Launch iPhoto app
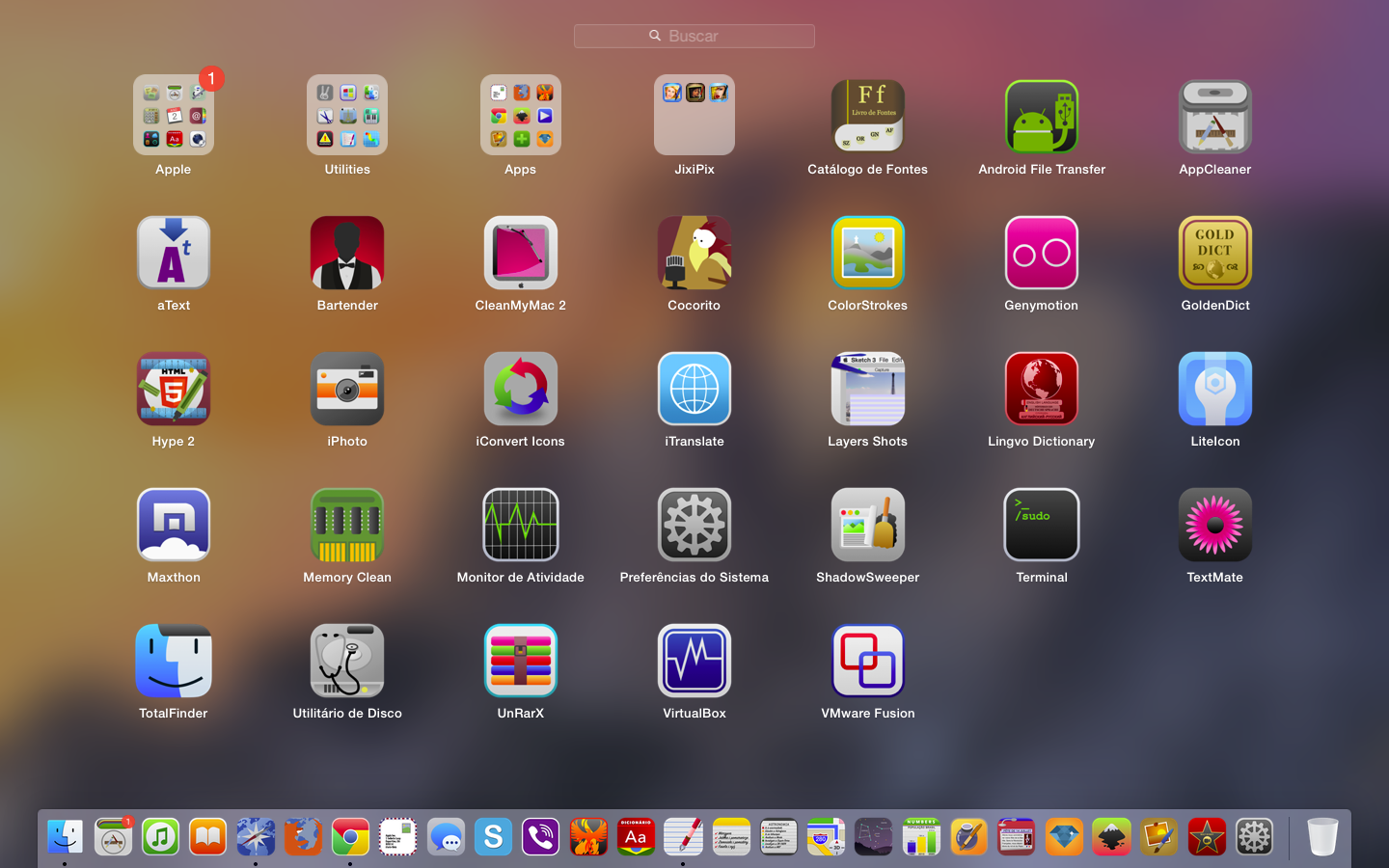1389x868 pixels. click(x=347, y=389)
